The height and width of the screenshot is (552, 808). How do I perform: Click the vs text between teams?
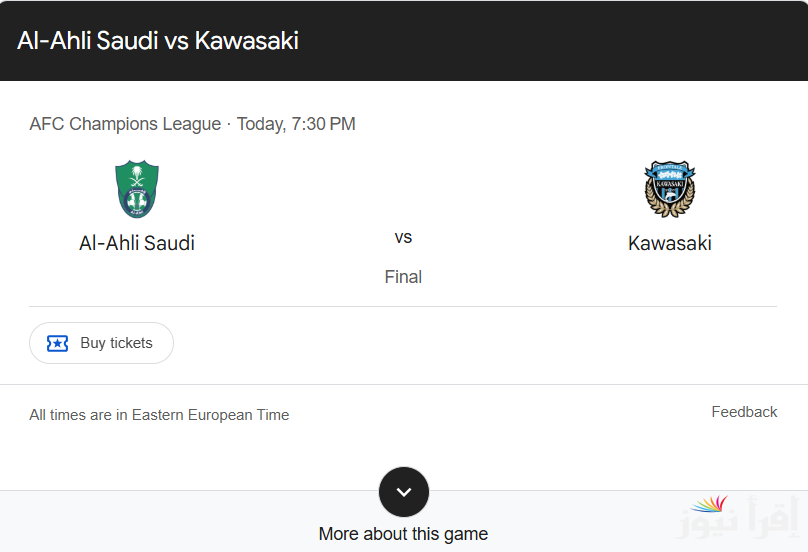pos(403,238)
